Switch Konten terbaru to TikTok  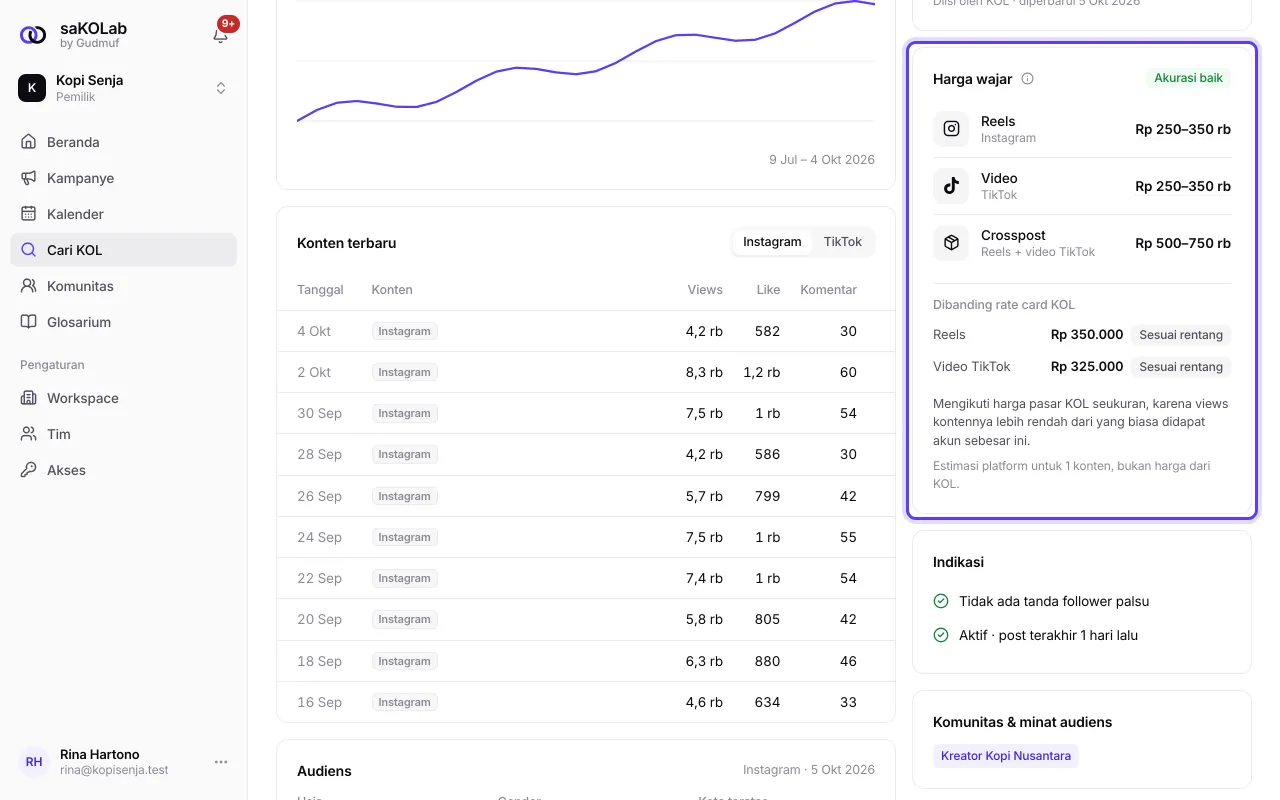[842, 242]
